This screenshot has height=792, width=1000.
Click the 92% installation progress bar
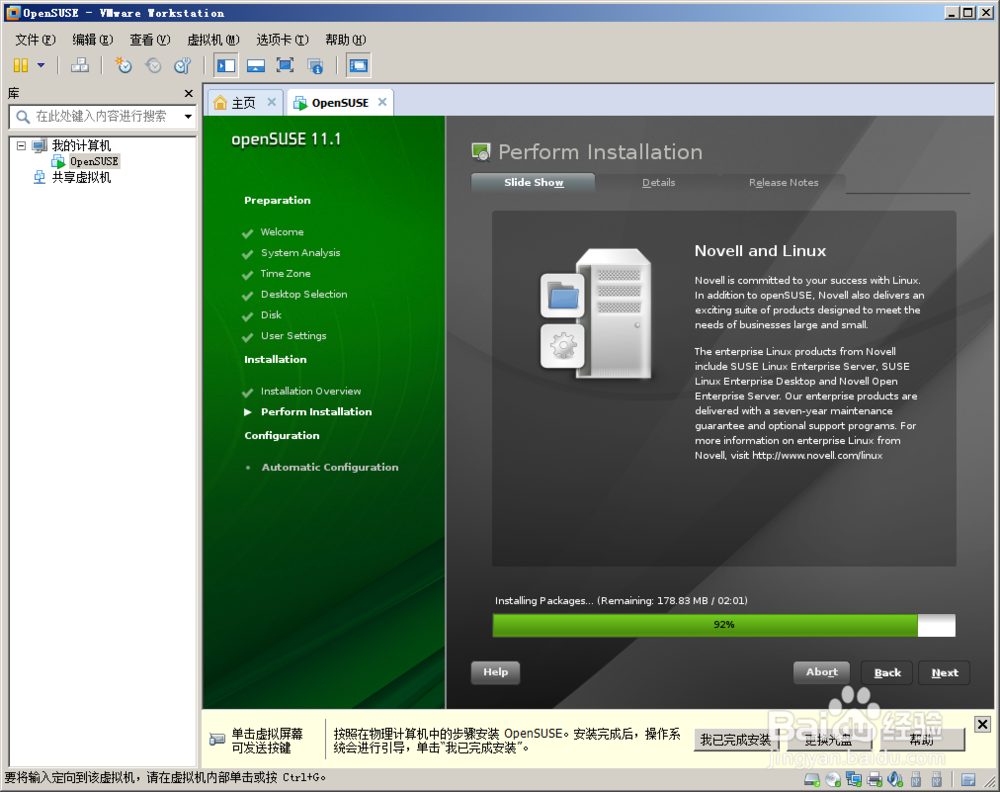[724, 625]
